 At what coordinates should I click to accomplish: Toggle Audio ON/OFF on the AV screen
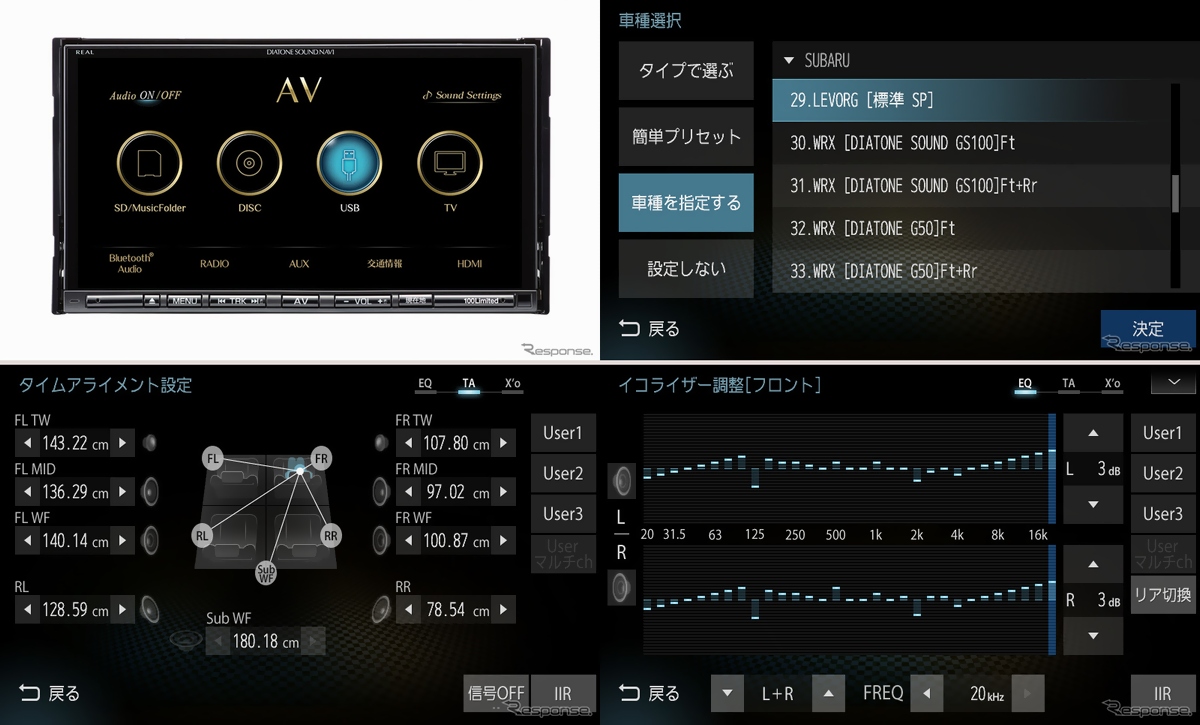tap(146, 96)
